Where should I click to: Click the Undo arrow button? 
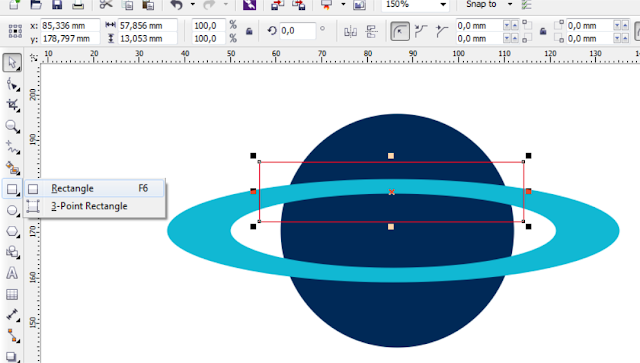177,4
